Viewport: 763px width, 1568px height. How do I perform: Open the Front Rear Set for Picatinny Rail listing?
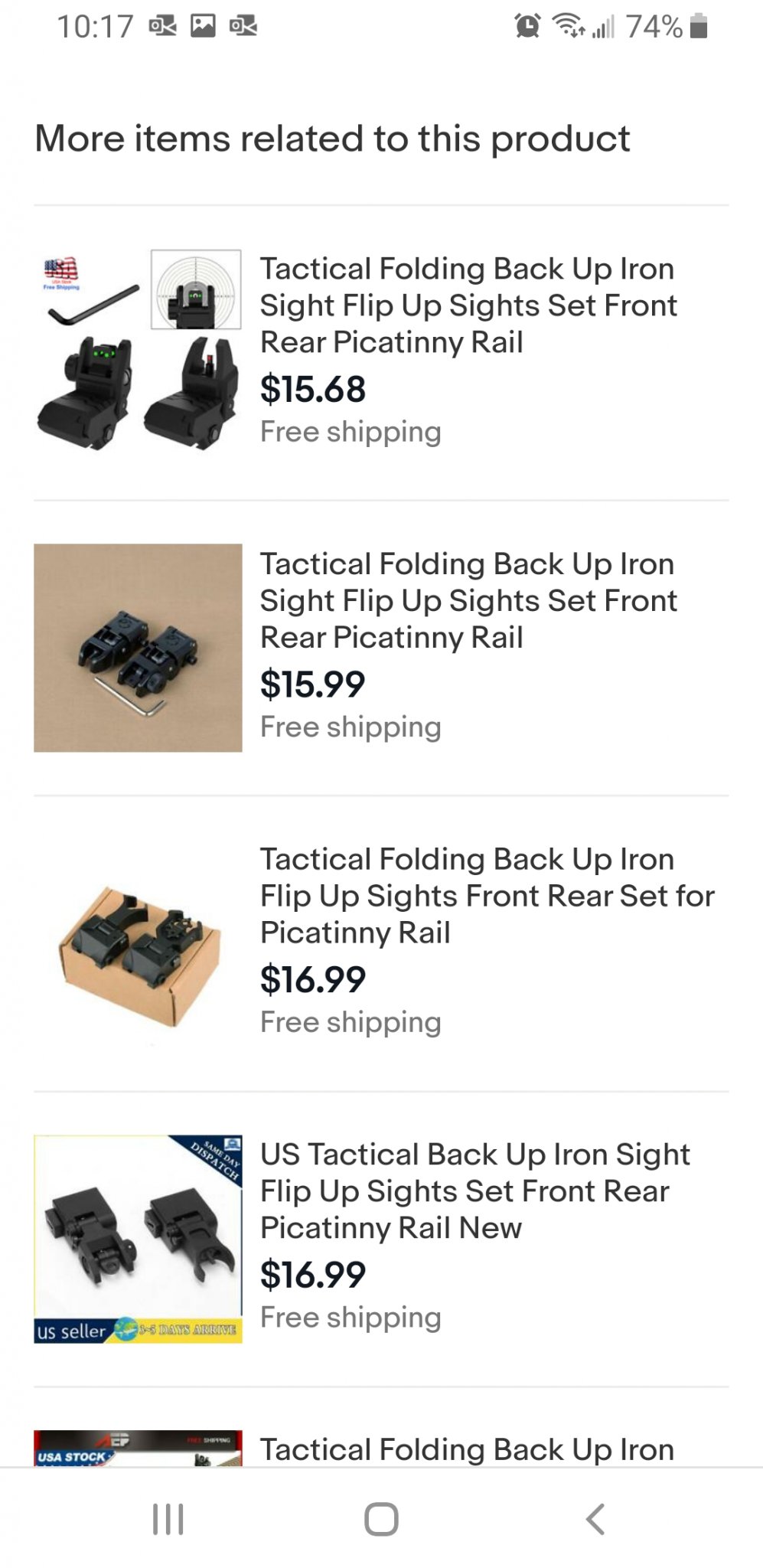point(487,895)
